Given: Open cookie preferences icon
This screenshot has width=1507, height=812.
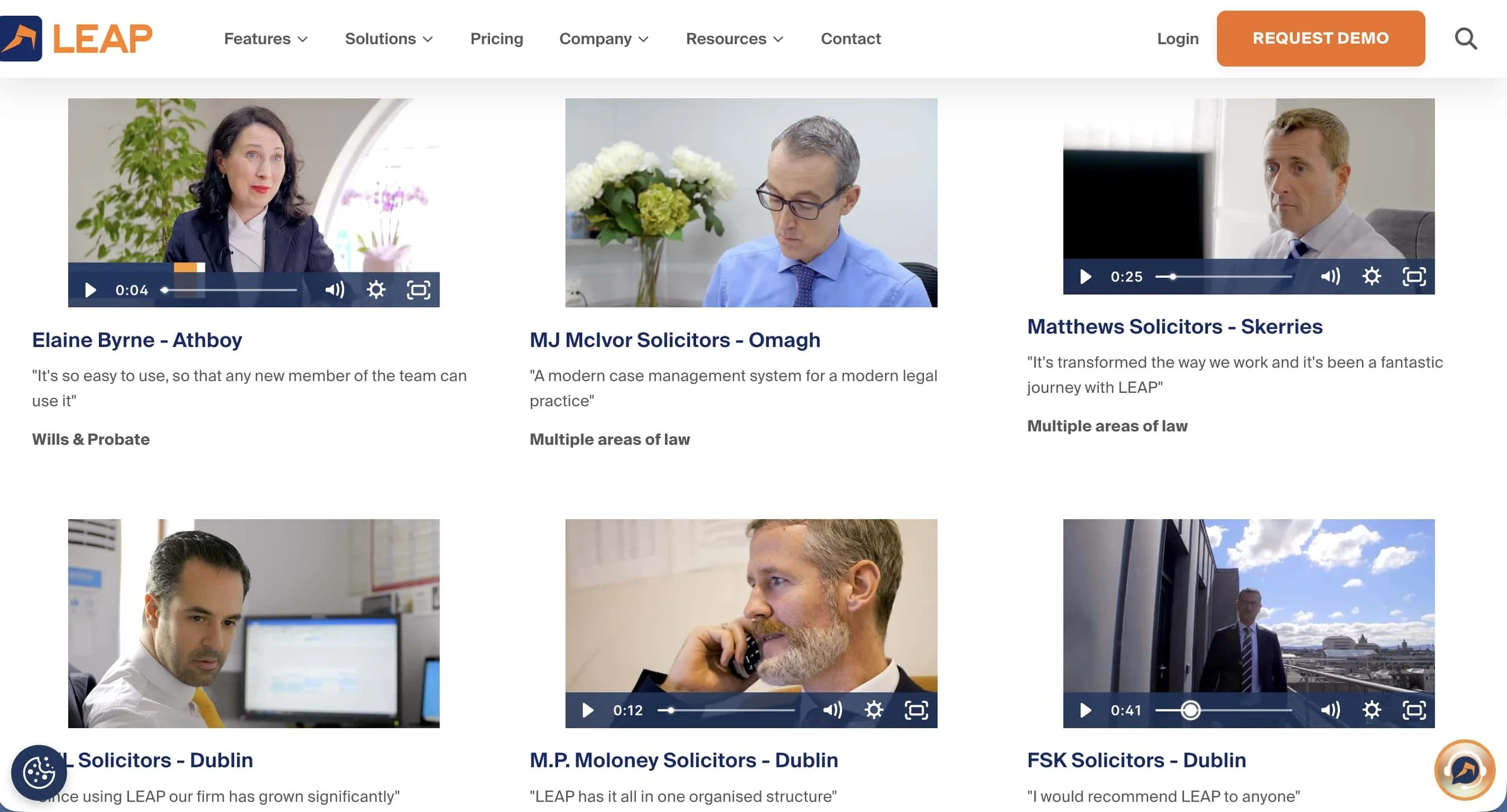Looking at the screenshot, I should click(39, 773).
